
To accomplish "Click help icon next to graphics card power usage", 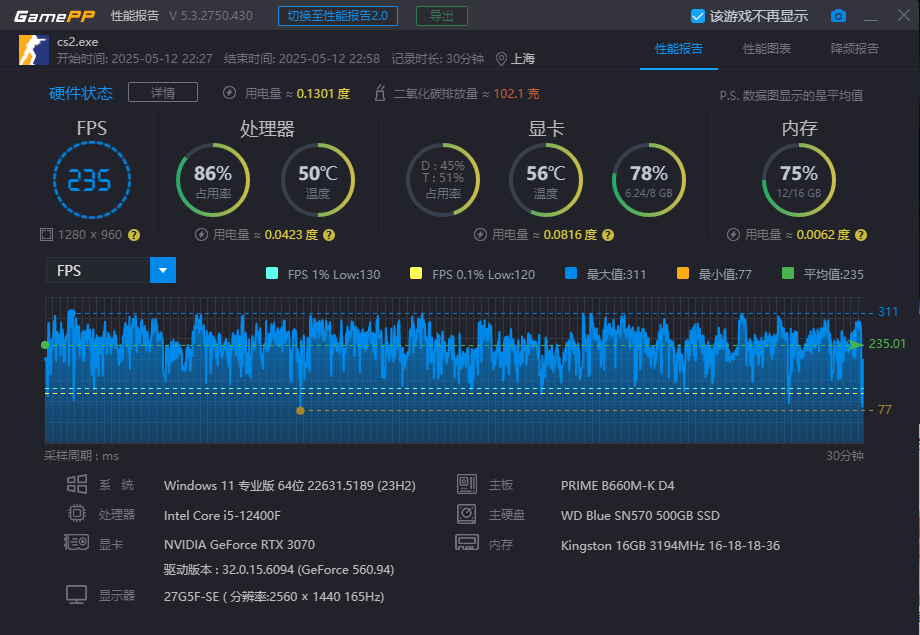I will click(607, 235).
